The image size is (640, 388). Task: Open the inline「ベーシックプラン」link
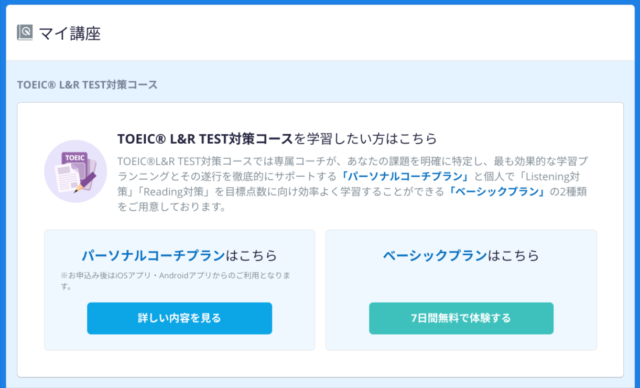coord(497,191)
